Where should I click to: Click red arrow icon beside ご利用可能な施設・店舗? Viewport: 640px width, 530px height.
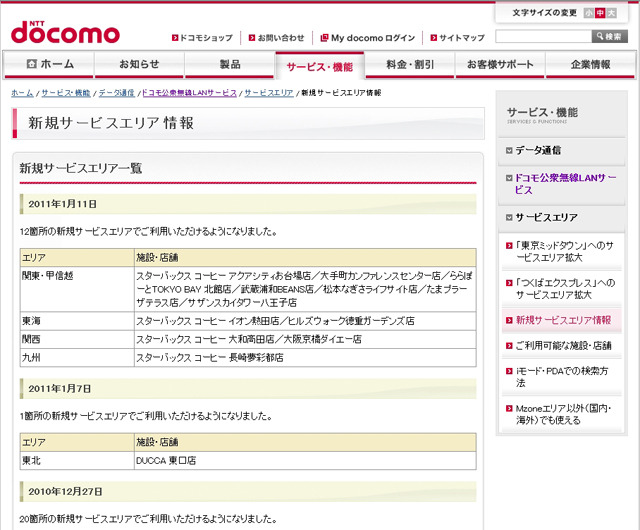(x=509, y=346)
